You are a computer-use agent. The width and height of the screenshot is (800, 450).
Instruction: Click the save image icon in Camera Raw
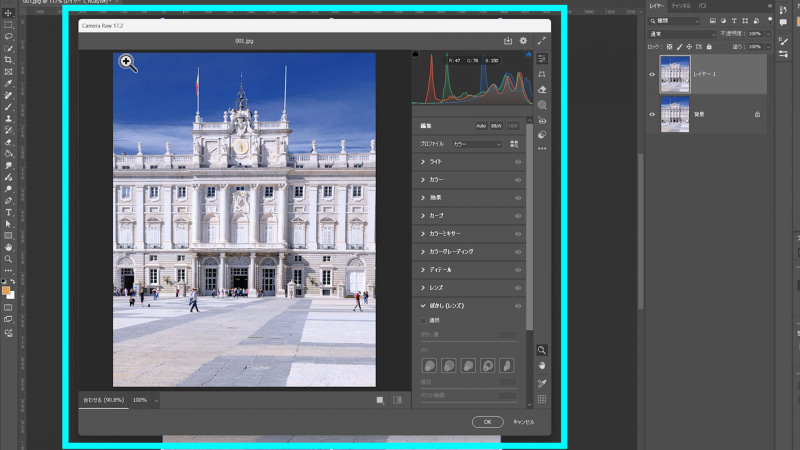tap(508, 41)
